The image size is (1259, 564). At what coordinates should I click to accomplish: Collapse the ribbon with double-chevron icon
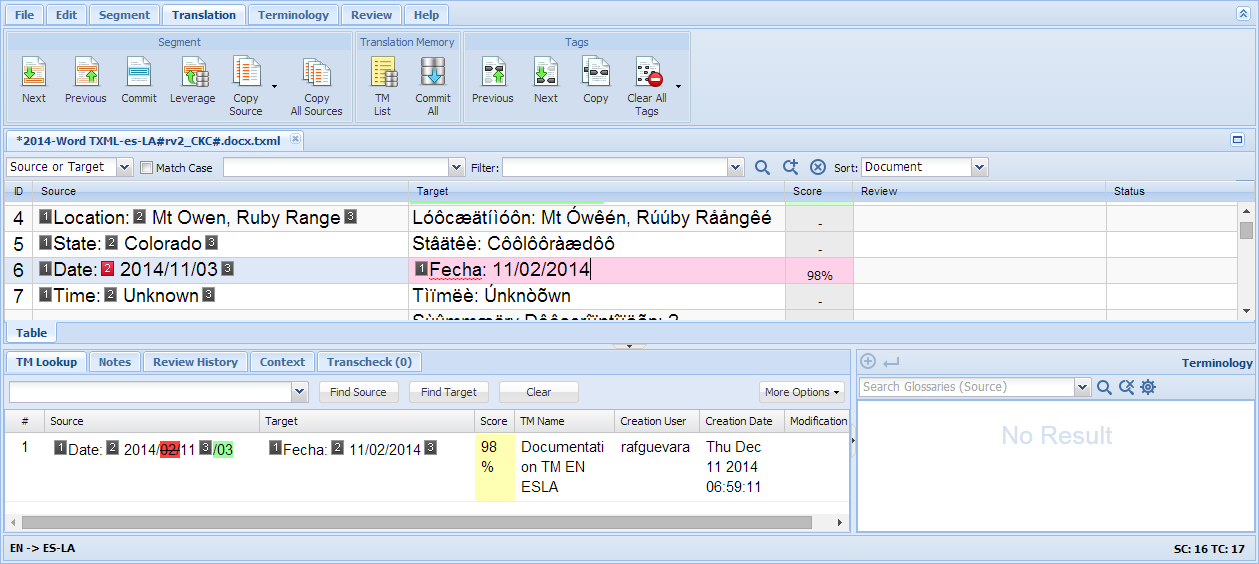click(x=1243, y=14)
